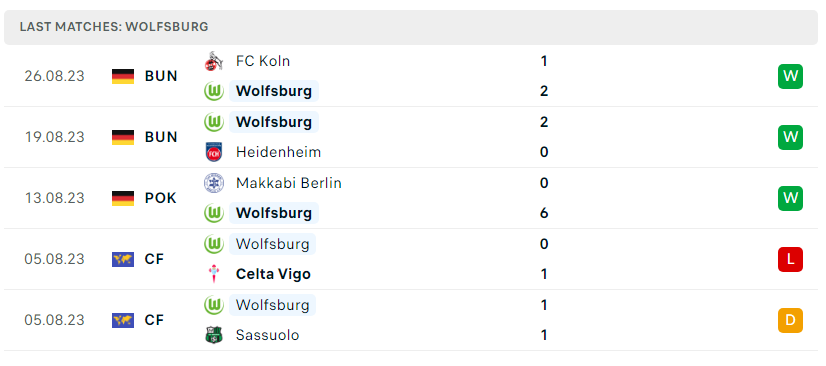Click the Last Matches: Wolfsburg header
This screenshot has width=826, height=366.
point(114,27)
